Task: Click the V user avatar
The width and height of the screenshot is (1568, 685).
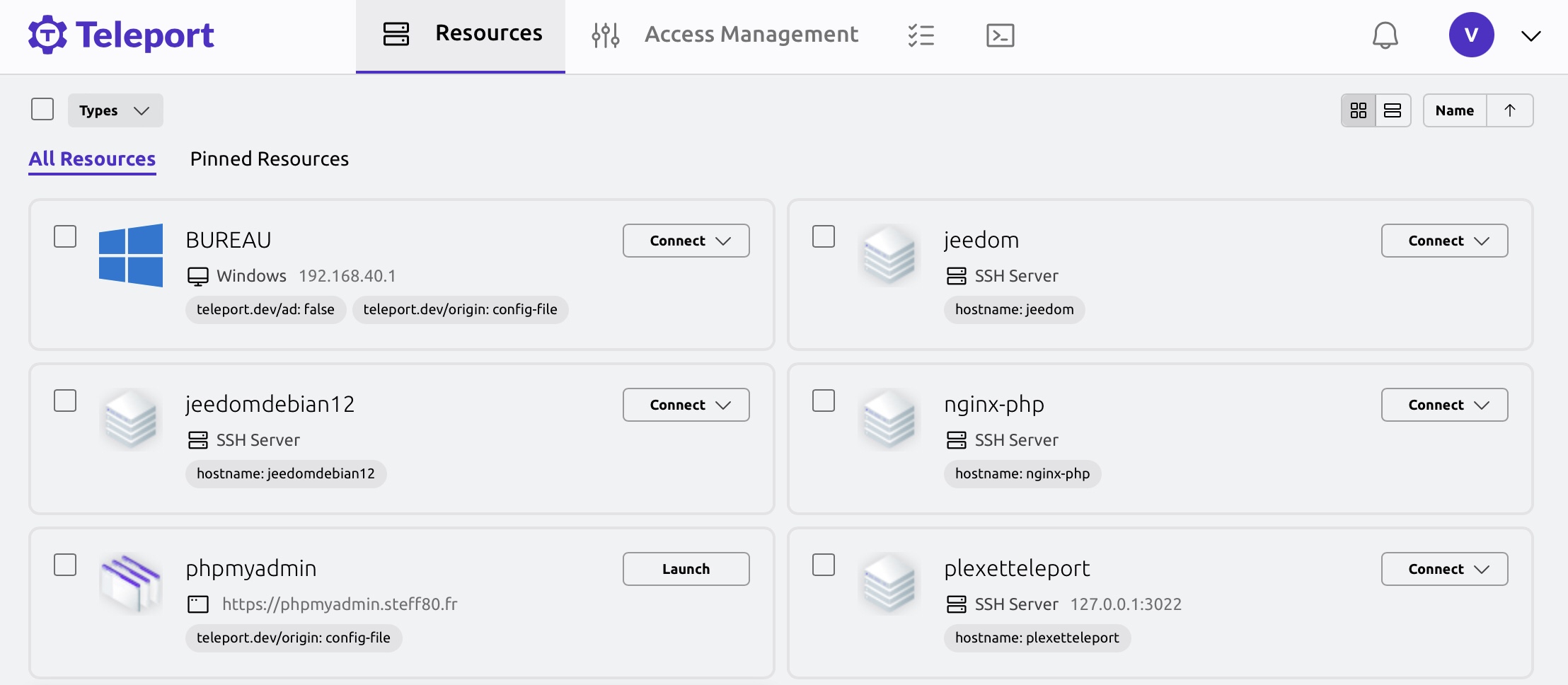Action: 1471,35
